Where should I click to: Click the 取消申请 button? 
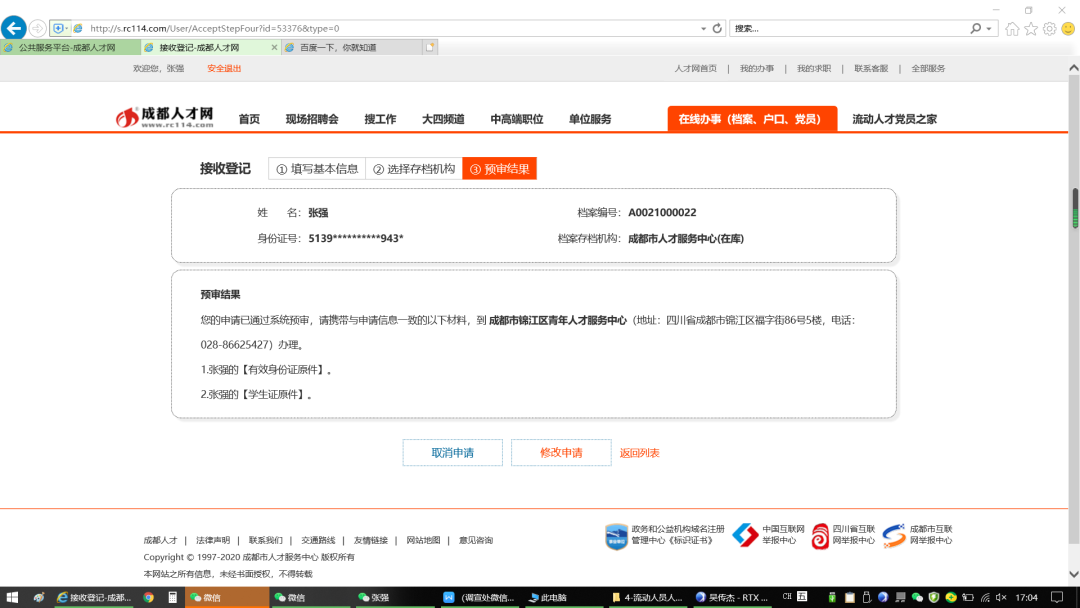coord(452,453)
